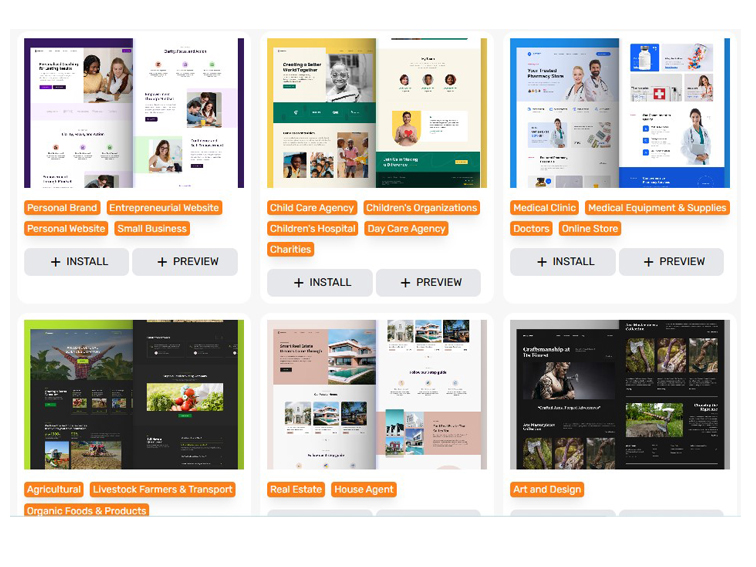The image size is (756, 567).
Task: Install the personal brand template
Action: (77, 262)
